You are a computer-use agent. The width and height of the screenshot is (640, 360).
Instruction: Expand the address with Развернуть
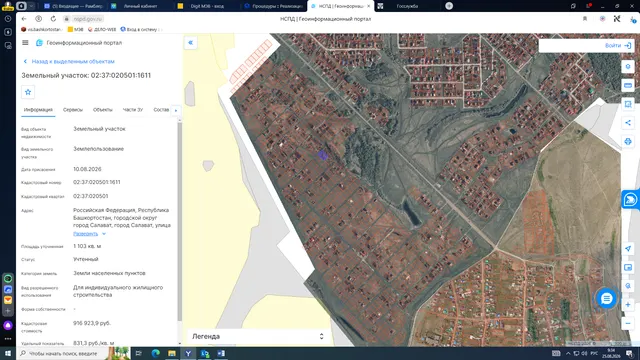coord(89,234)
